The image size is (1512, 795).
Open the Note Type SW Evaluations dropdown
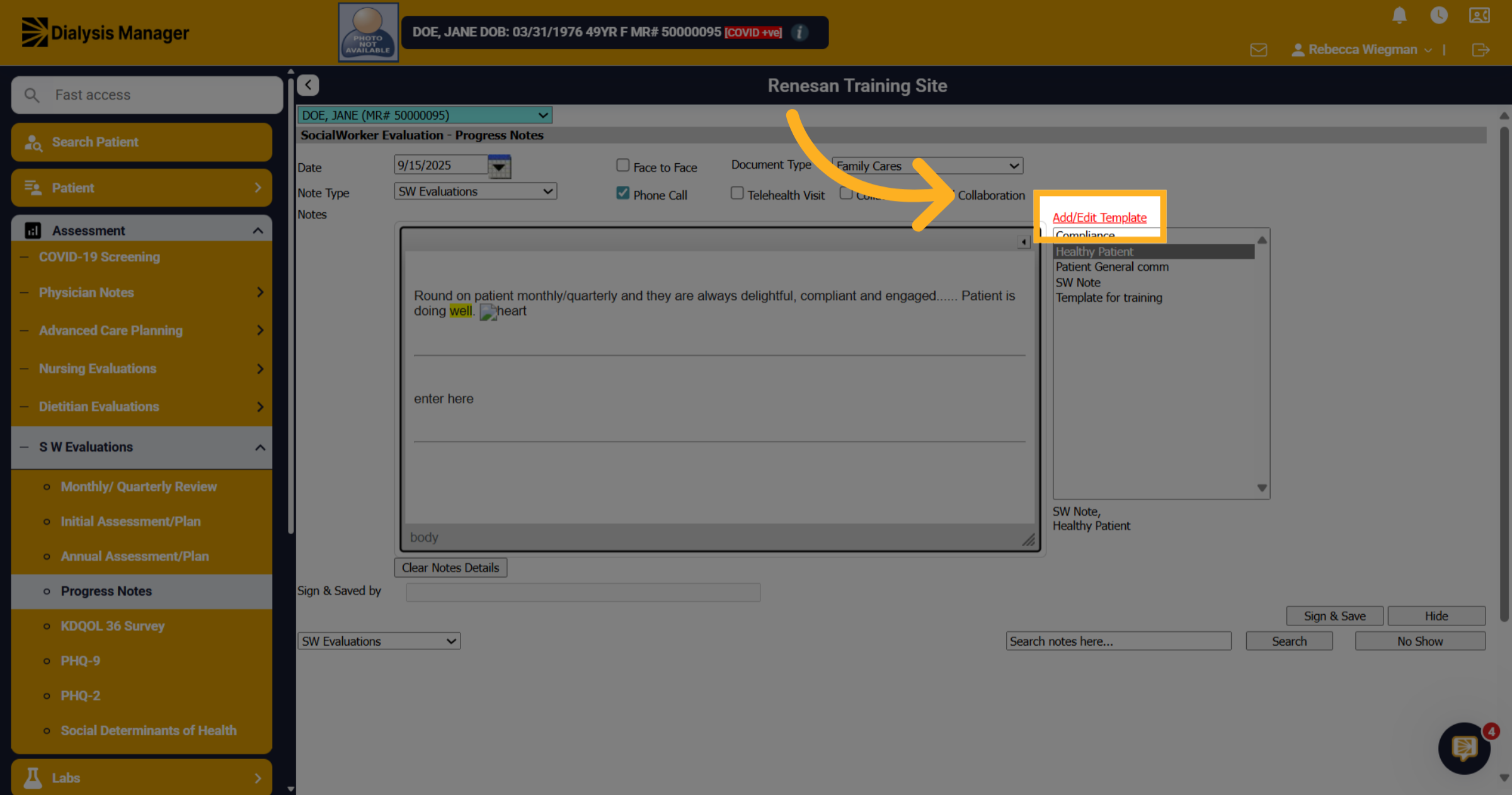(476, 191)
